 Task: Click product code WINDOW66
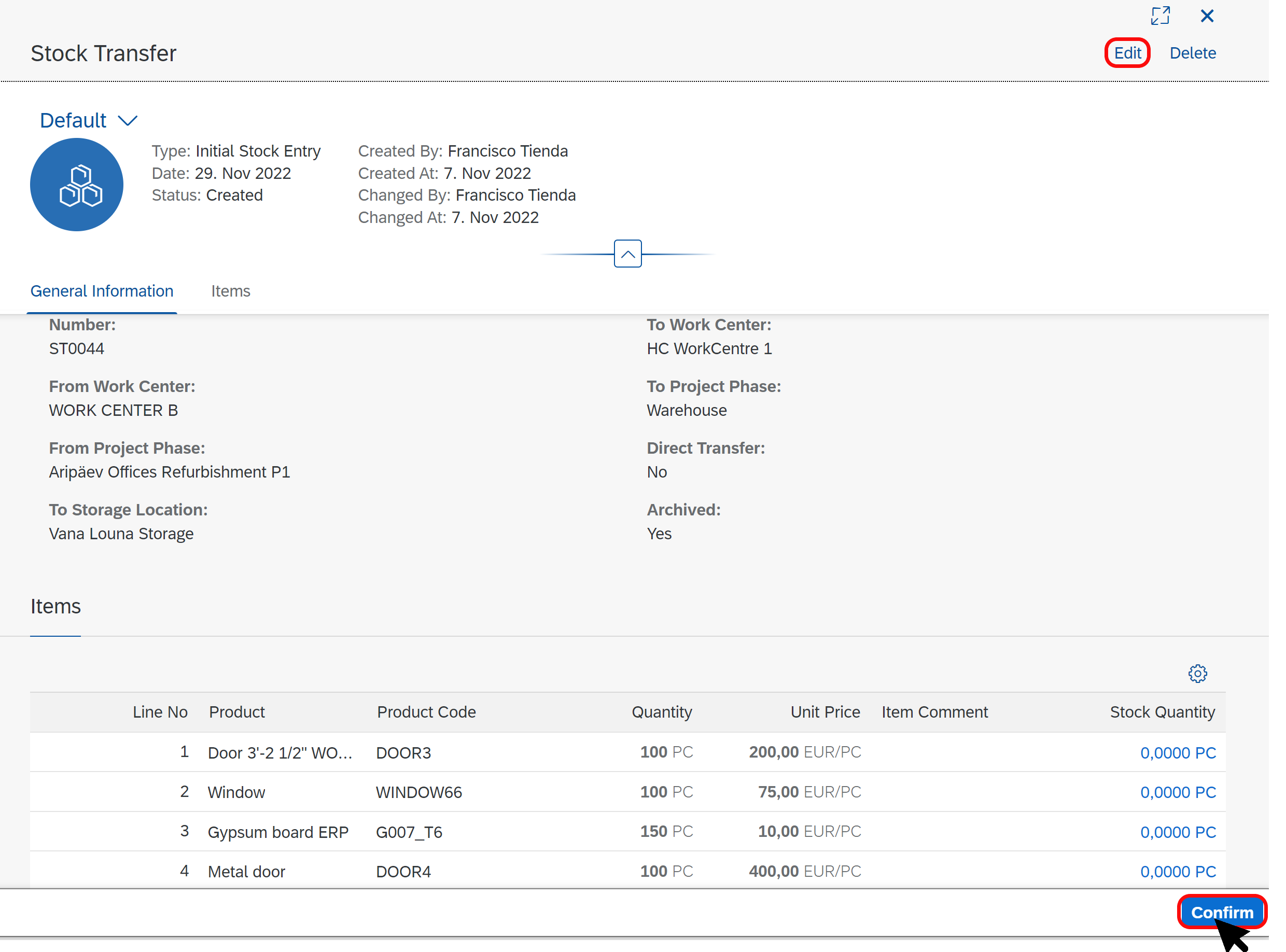(419, 793)
